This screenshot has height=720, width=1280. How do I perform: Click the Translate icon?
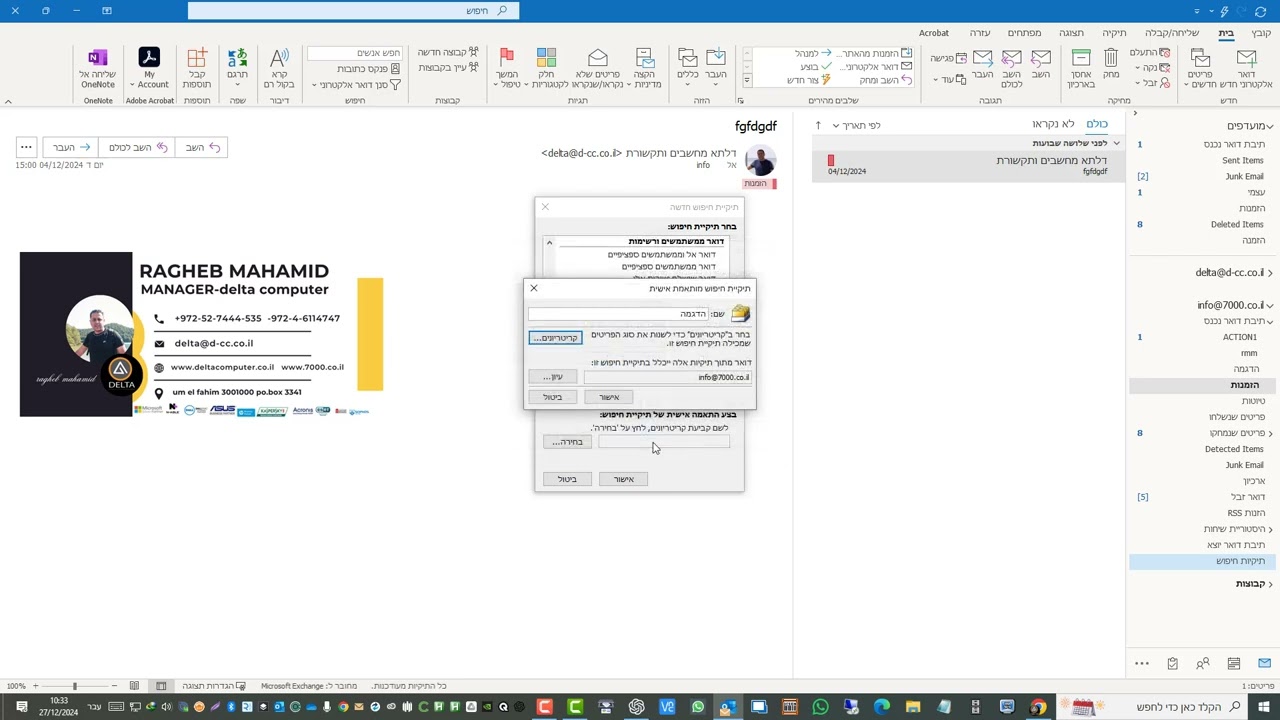point(237,58)
